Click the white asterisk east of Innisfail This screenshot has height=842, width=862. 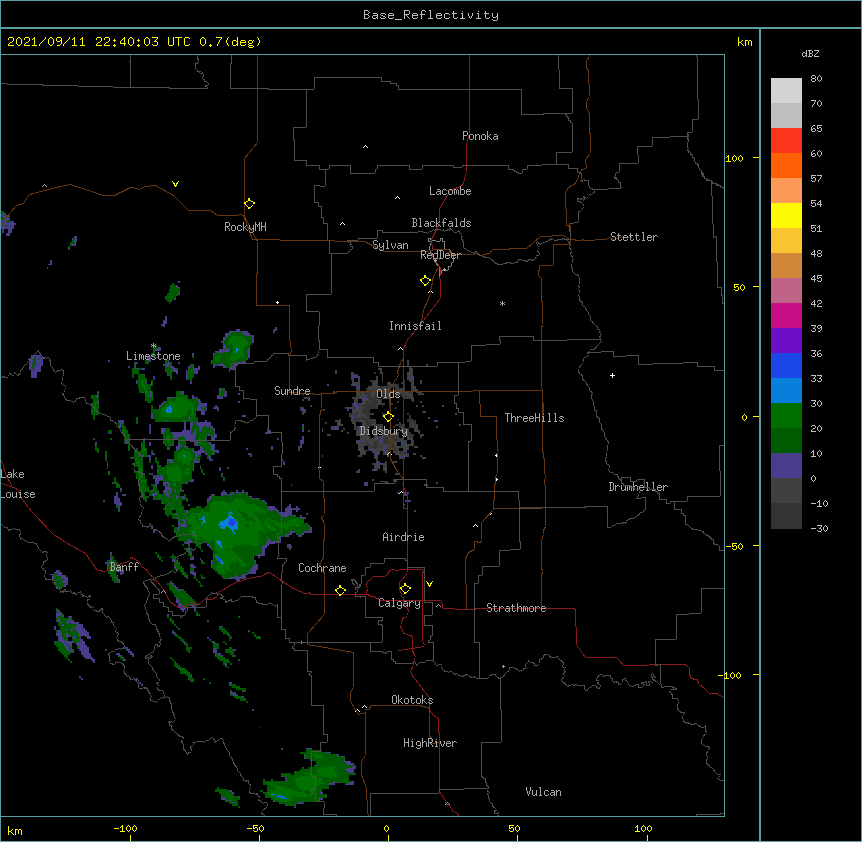(502, 303)
